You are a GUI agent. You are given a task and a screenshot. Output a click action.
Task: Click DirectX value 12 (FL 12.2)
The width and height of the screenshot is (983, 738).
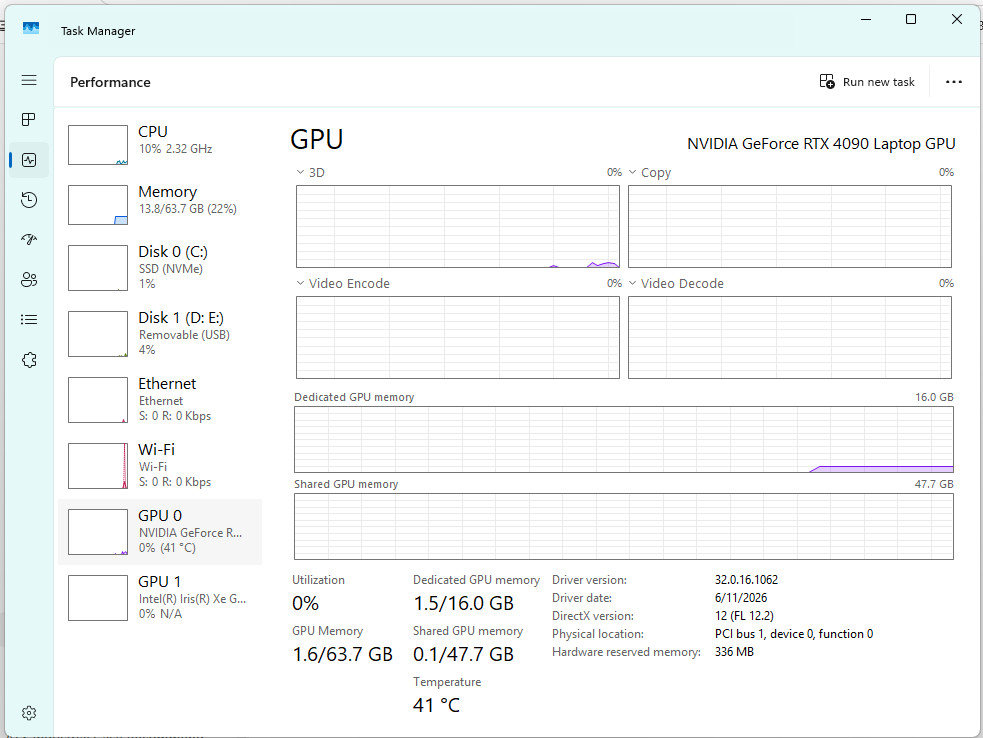[744, 616]
